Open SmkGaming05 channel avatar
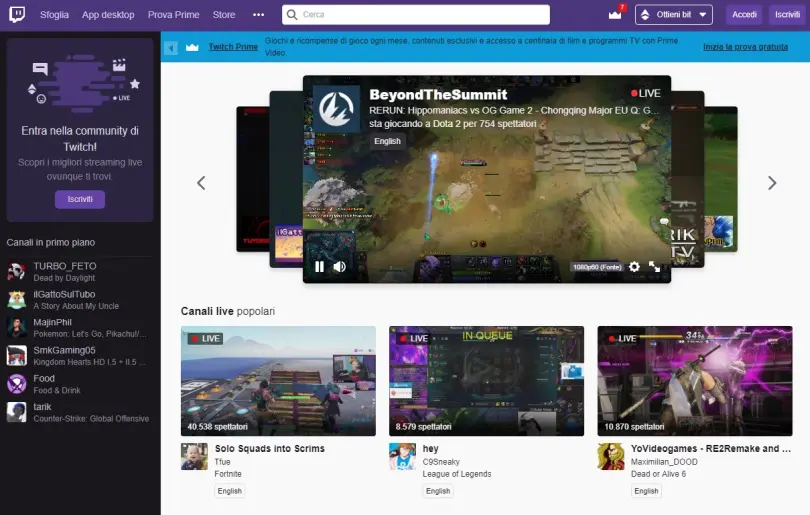 point(16,355)
